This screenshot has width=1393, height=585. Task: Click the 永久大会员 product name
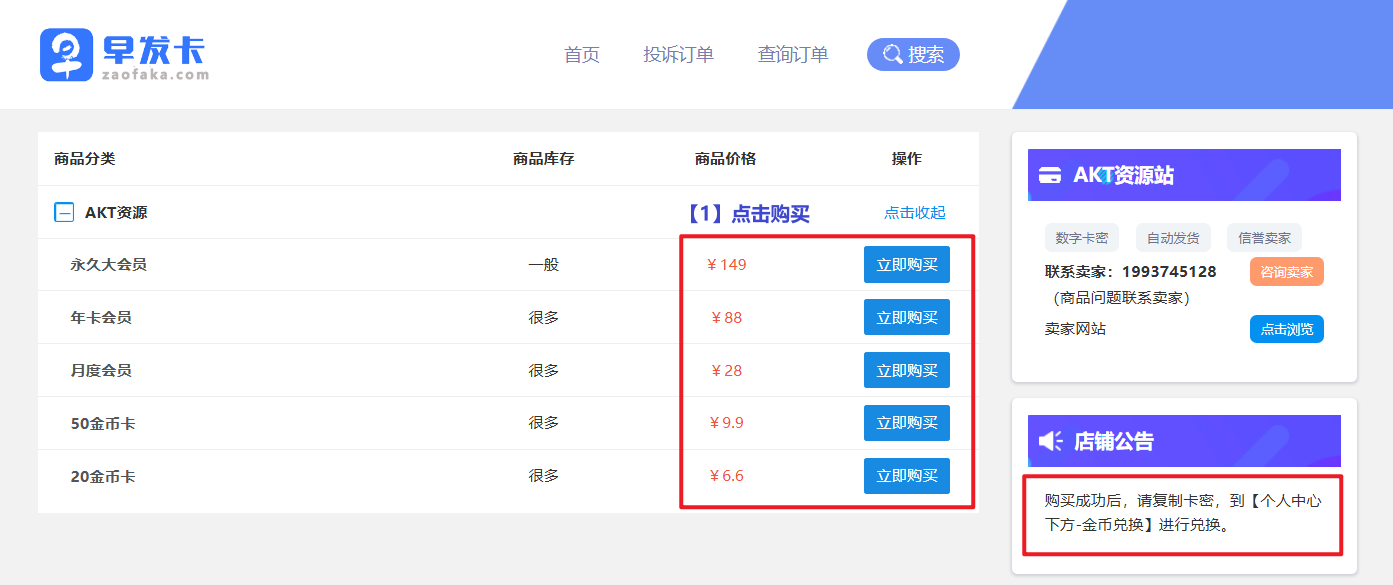click(x=108, y=265)
